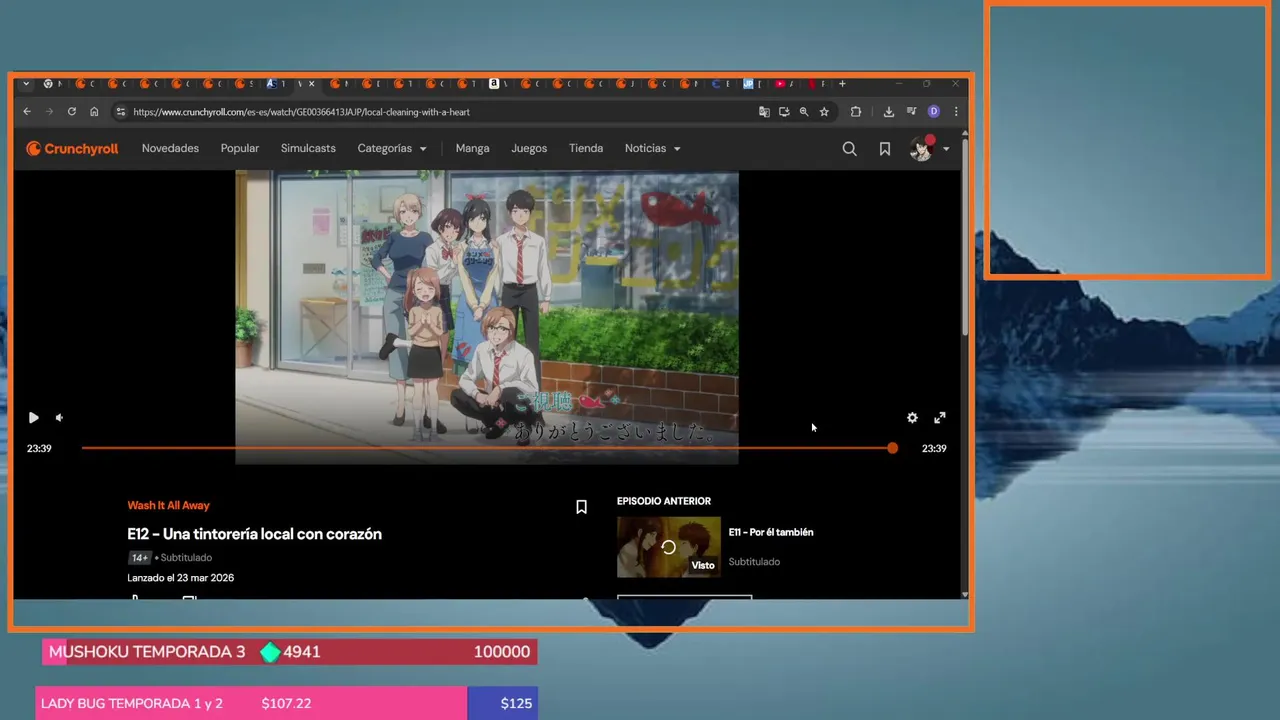Image resolution: width=1280 pixels, height=720 pixels.
Task: Toggle fullscreen on the video player
Action: [x=940, y=418]
